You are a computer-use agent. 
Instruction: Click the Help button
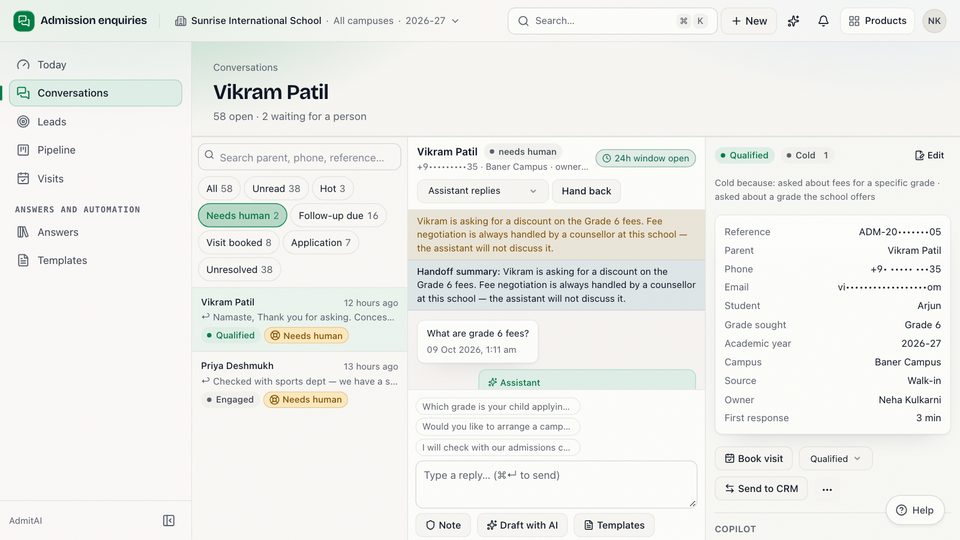point(915,510)
